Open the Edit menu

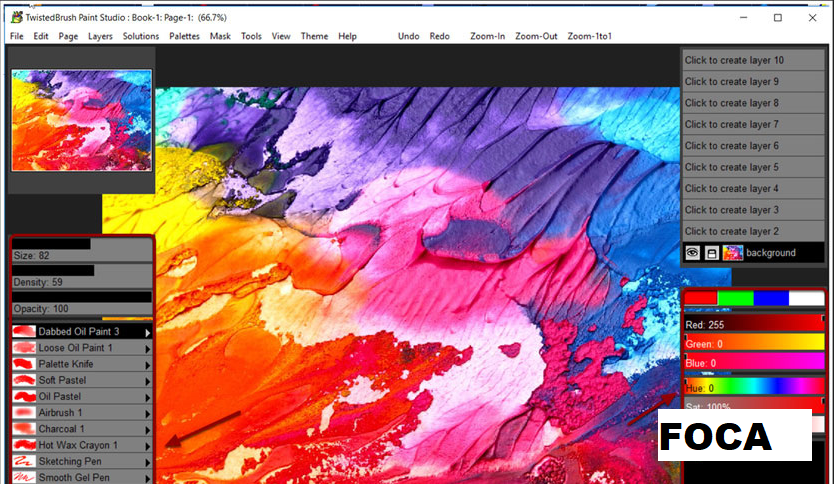40,36
